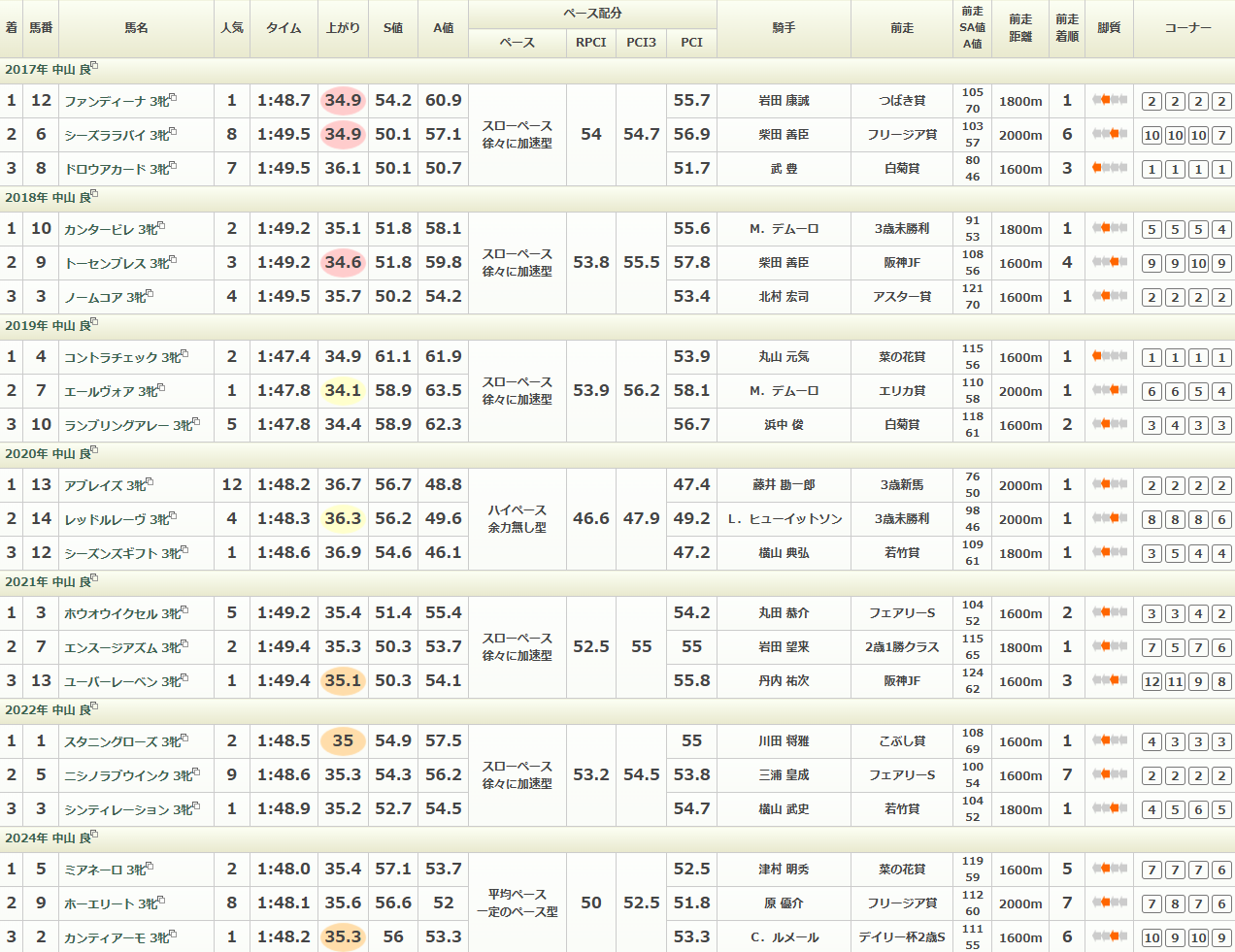Click the running-style arrow icon for ドロウアカード

tap(1109, 168)
